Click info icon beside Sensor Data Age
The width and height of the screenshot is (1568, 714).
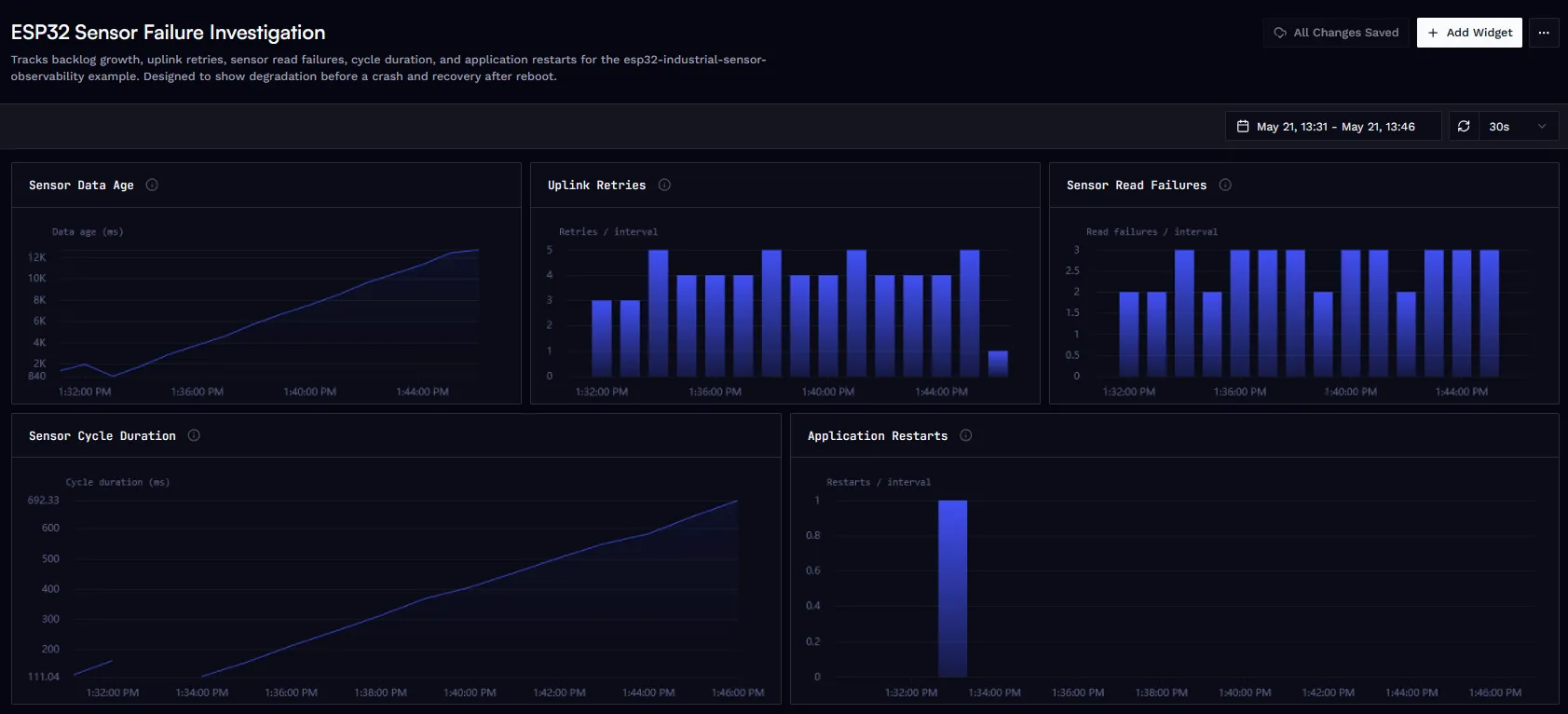point(152,185)
